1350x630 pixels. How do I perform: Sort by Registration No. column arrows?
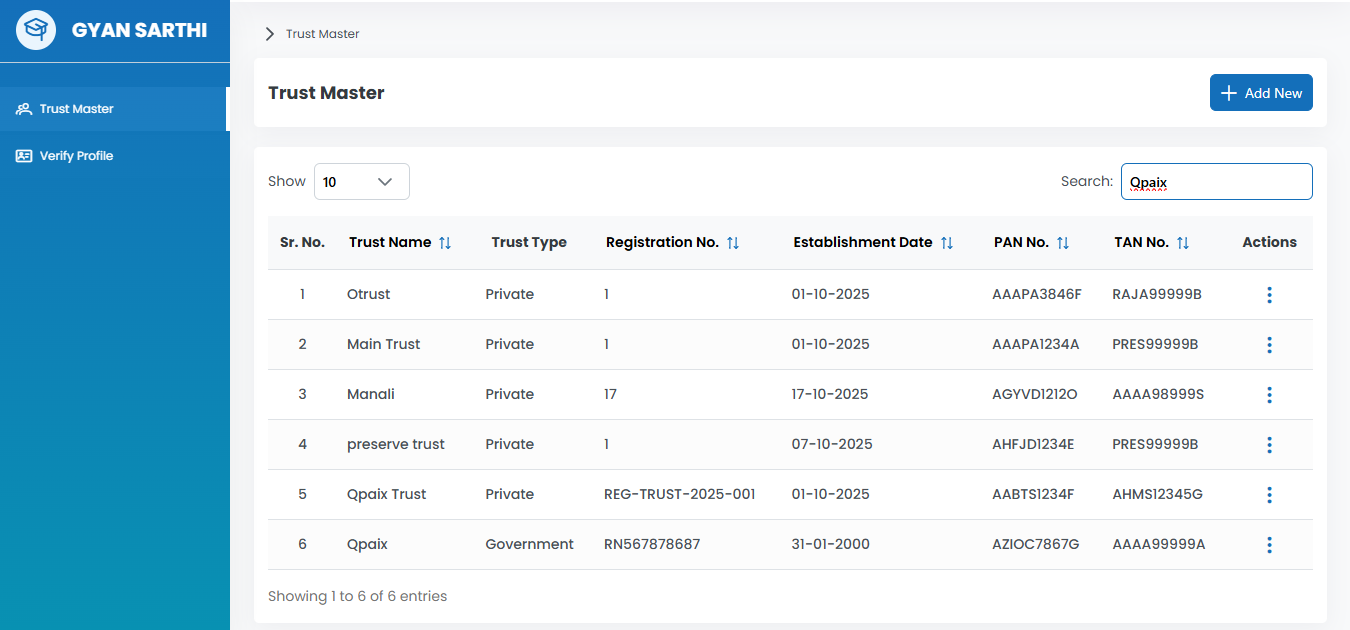(x=732, y=243)
